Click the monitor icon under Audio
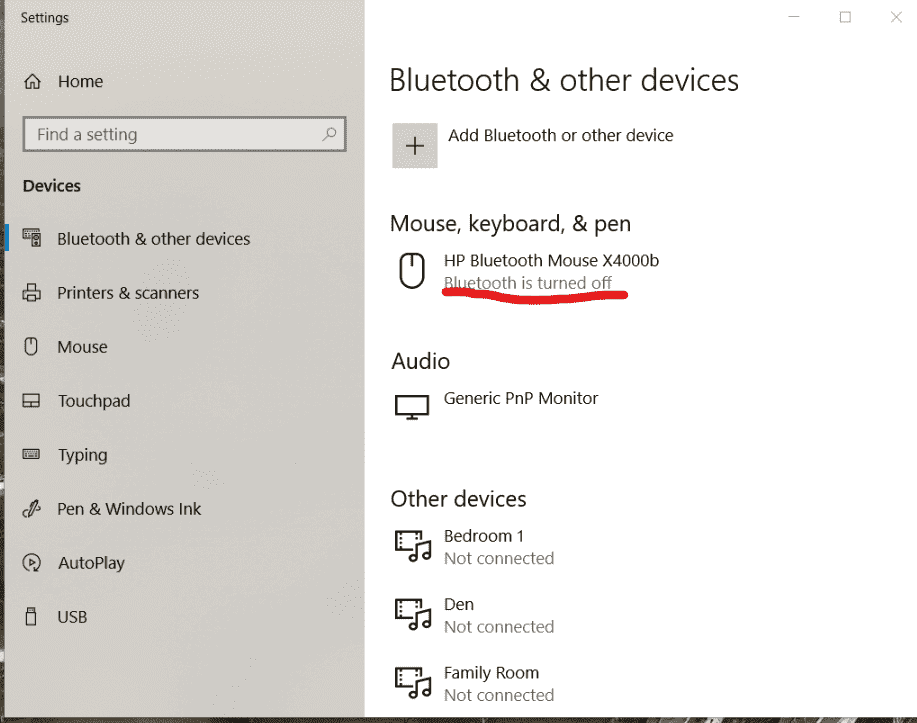Screen dimensions: 917x723 pos(412,407)
